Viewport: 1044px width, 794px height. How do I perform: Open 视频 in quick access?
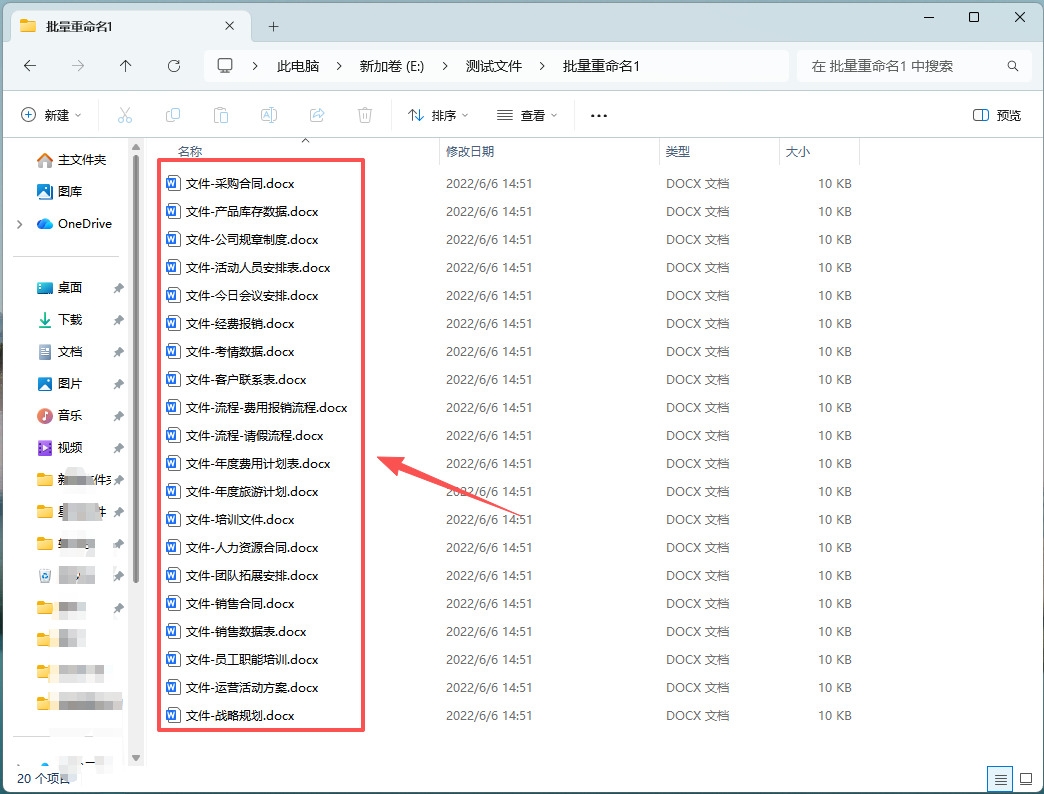pyautogui.click(x=59, y=447)
